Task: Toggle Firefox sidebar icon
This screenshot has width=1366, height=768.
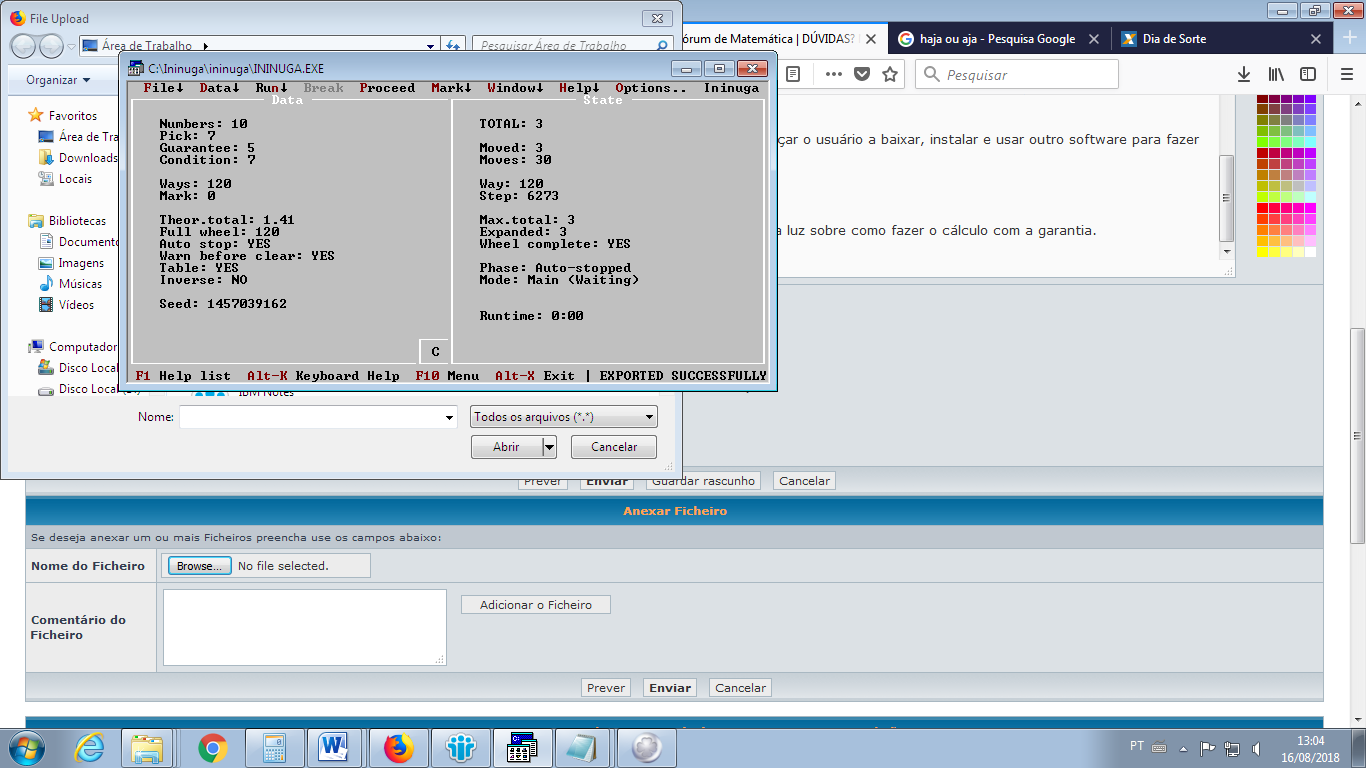Action: (x=1307, y=74)
